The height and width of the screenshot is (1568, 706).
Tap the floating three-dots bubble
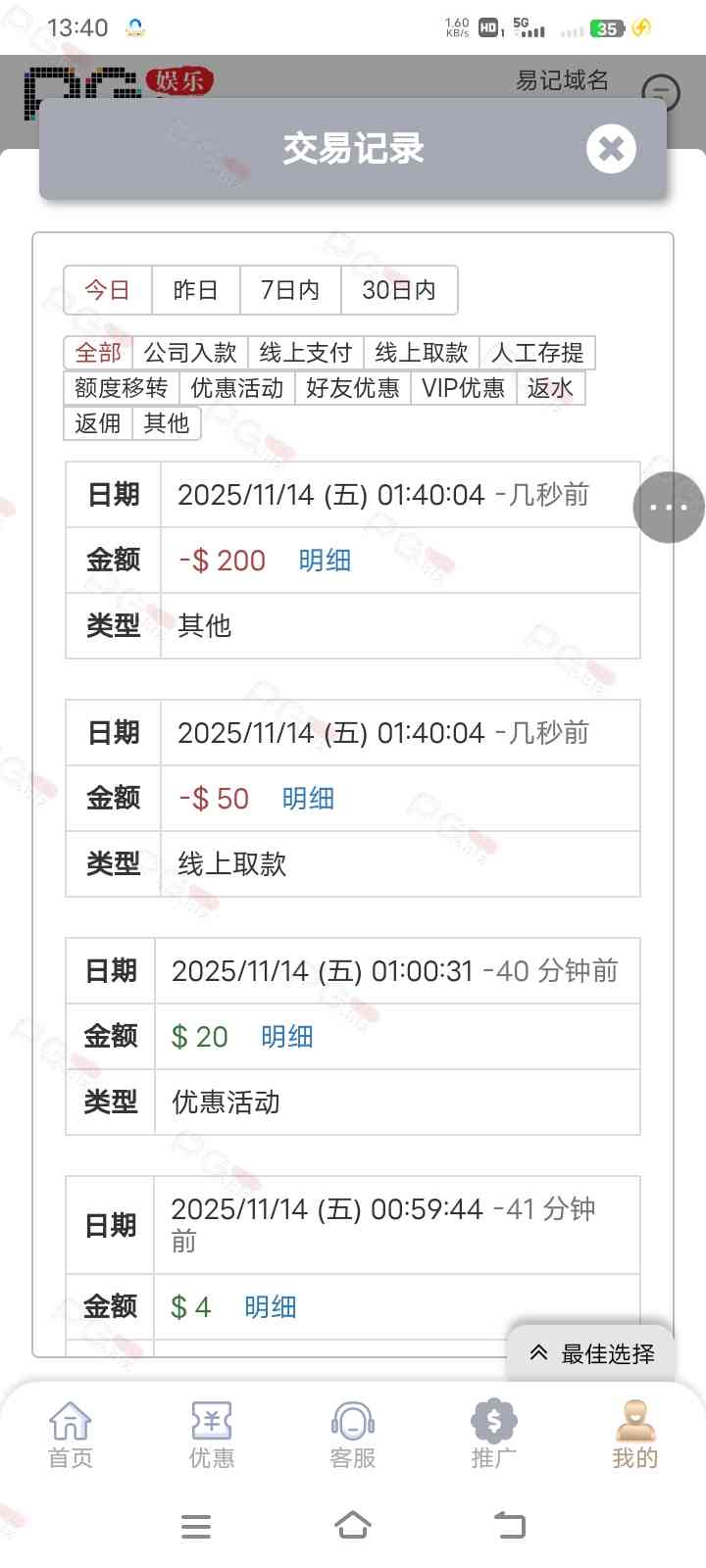point(669,507)
